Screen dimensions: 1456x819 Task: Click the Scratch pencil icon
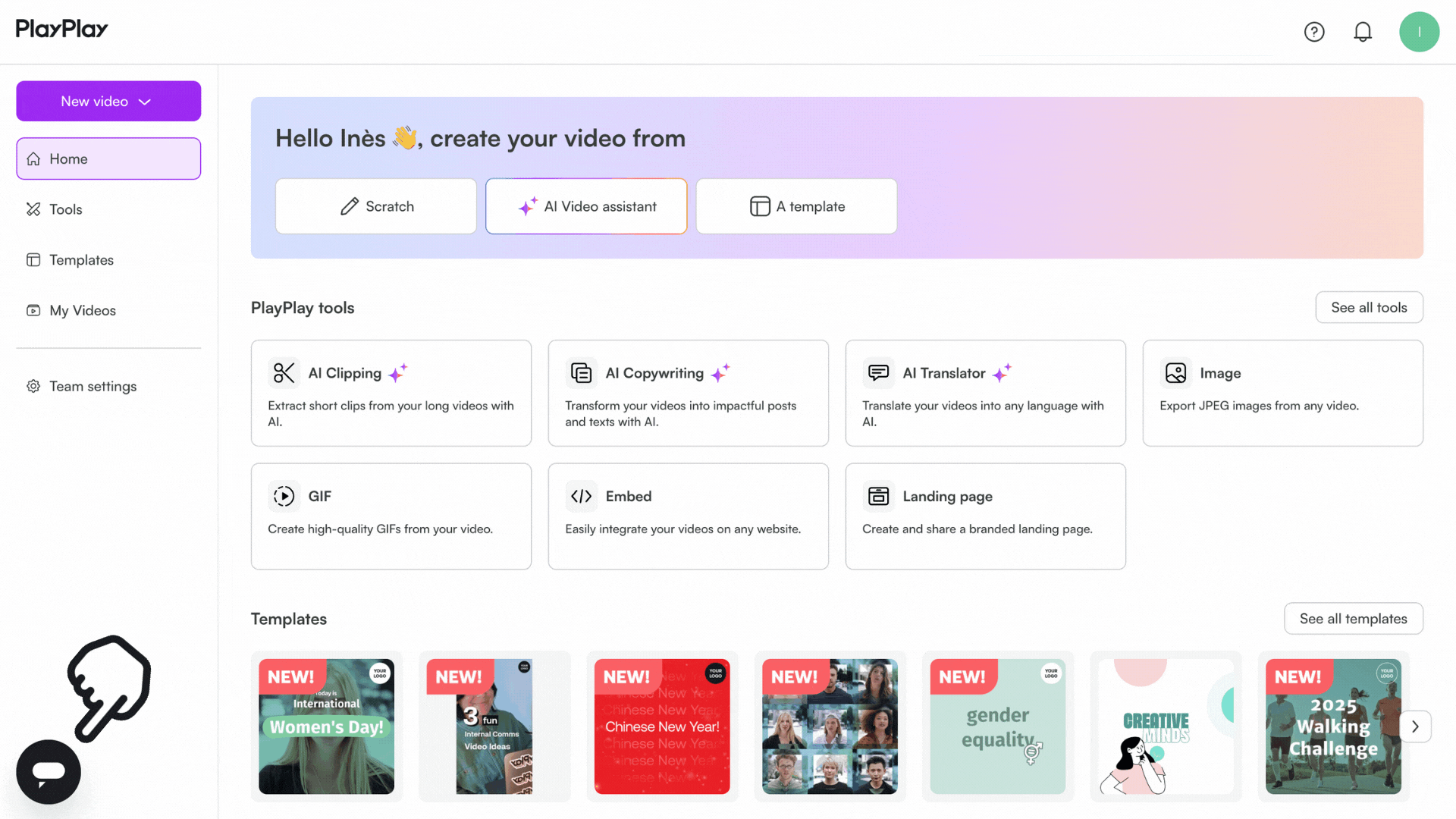click(350, 206)
